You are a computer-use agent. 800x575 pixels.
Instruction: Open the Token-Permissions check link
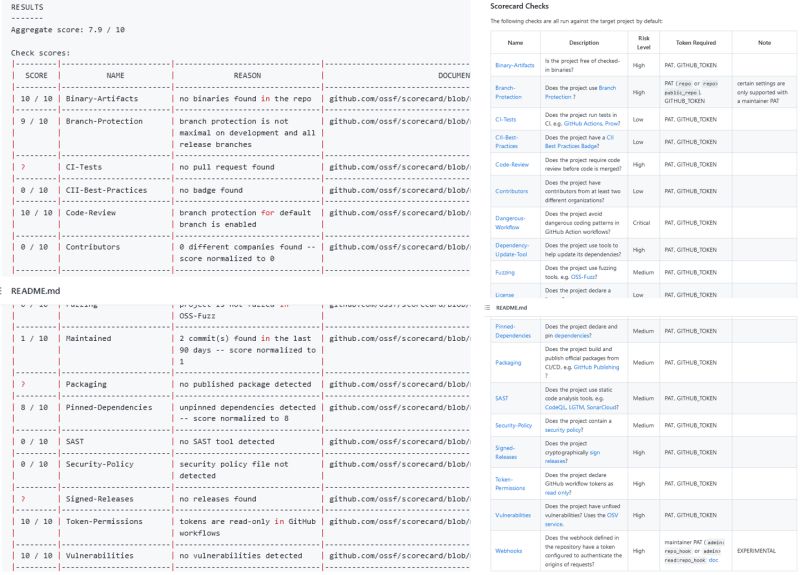pyautogui.click(x=510, y=484)
